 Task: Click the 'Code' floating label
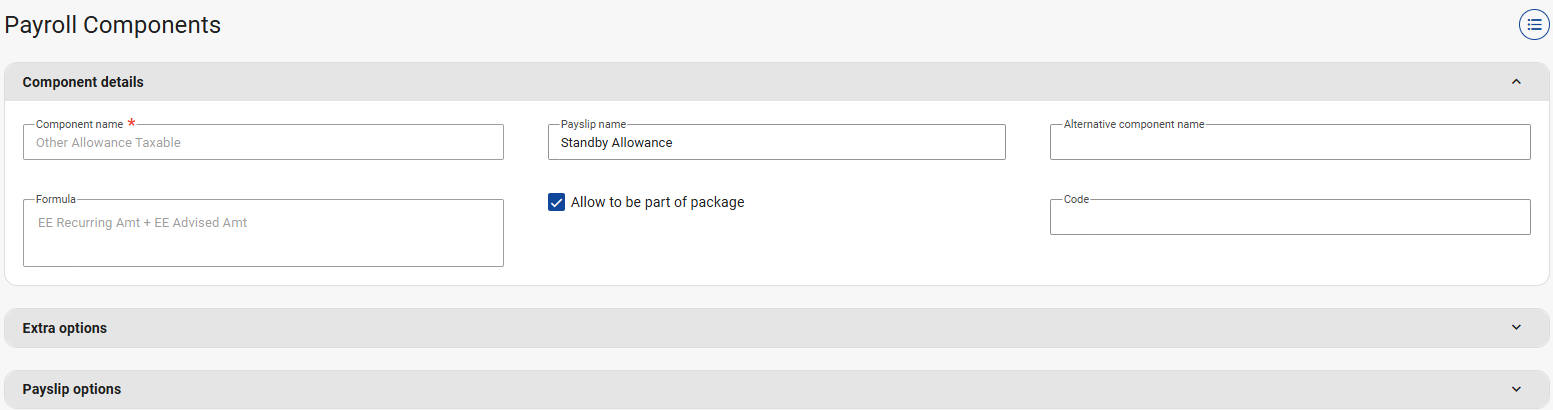click(x=1076, y=199)
